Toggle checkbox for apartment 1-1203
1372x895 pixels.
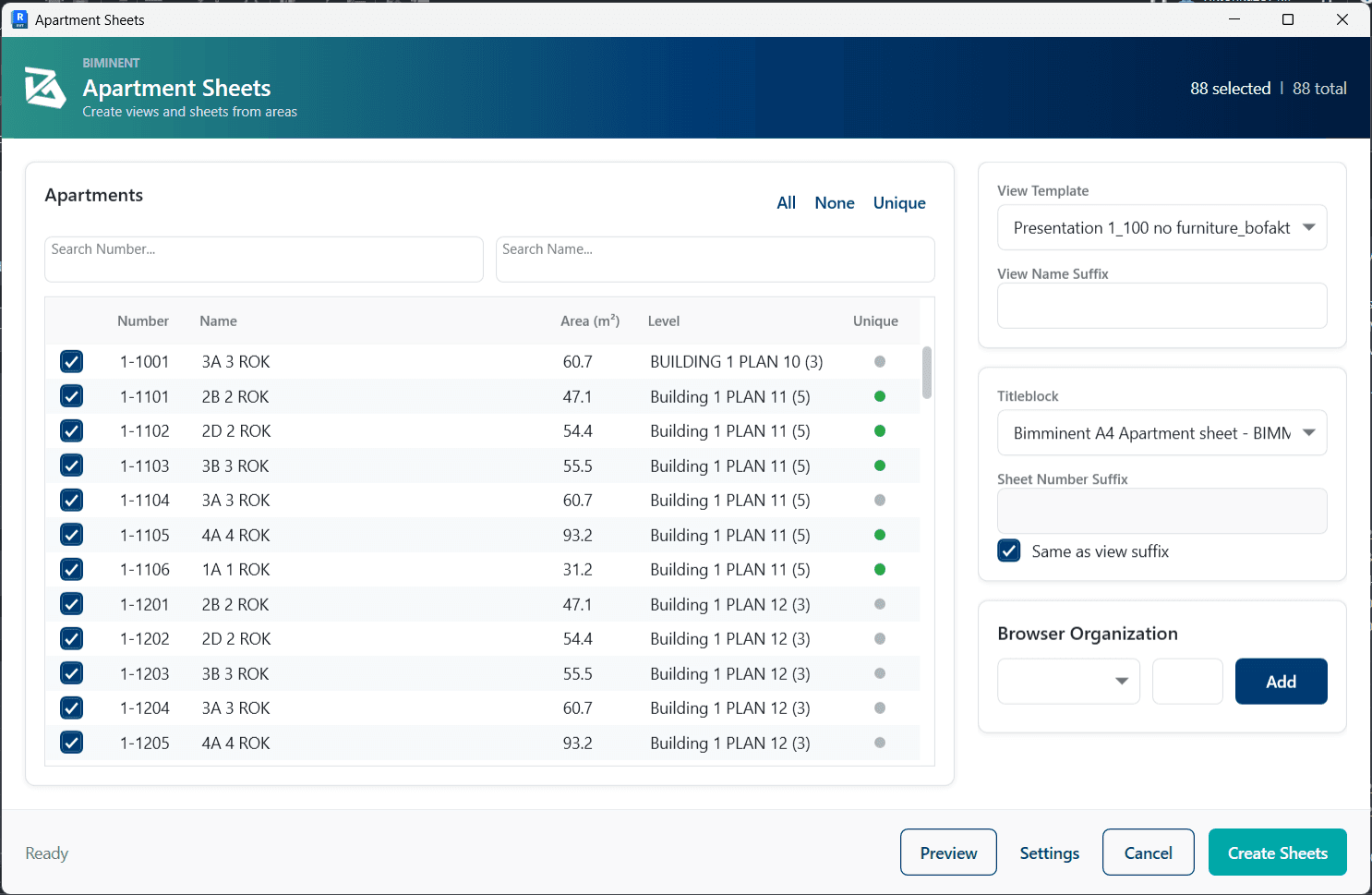click(71, 673)
